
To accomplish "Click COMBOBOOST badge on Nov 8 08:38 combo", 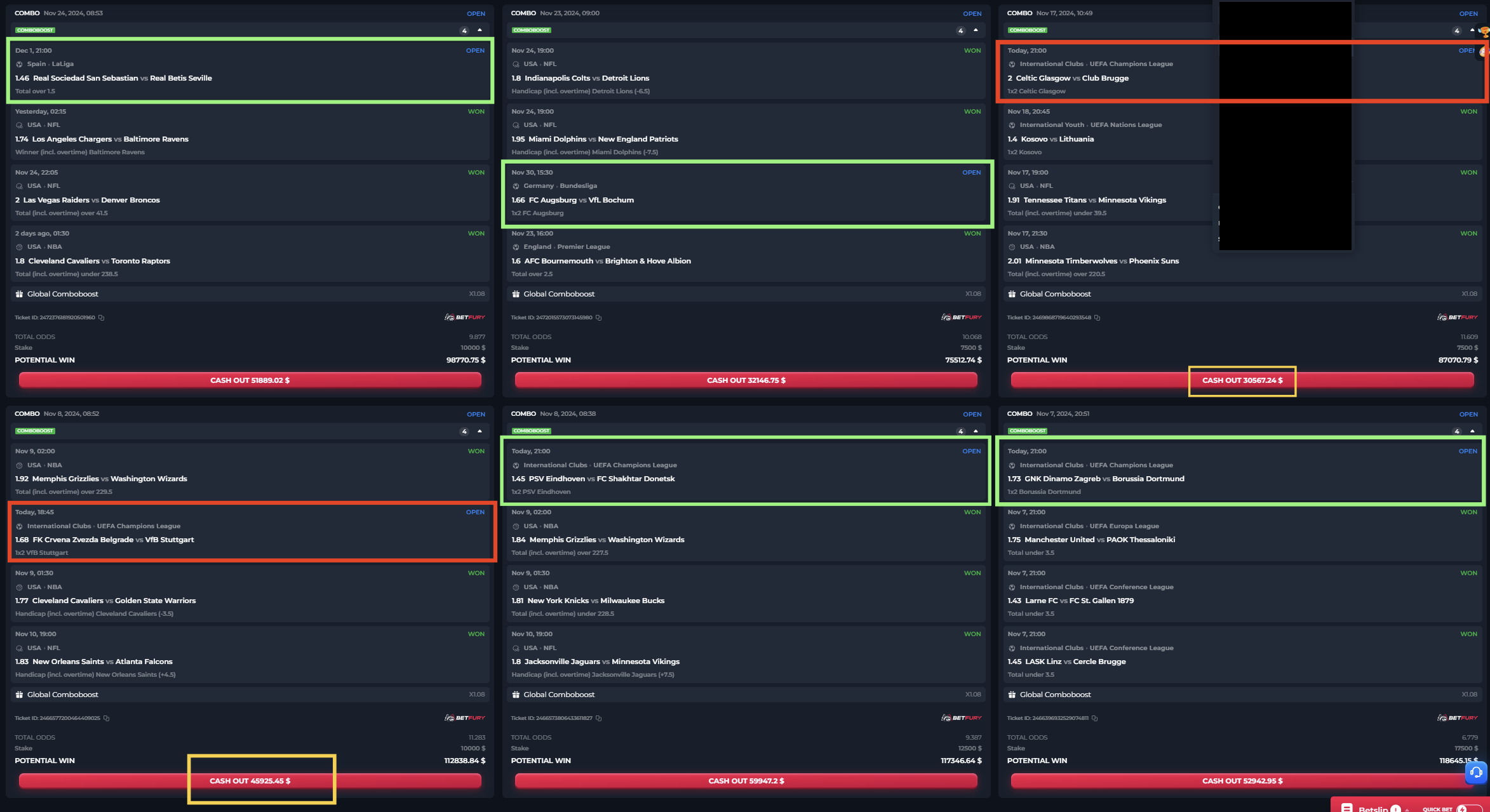I will [532, 431].
